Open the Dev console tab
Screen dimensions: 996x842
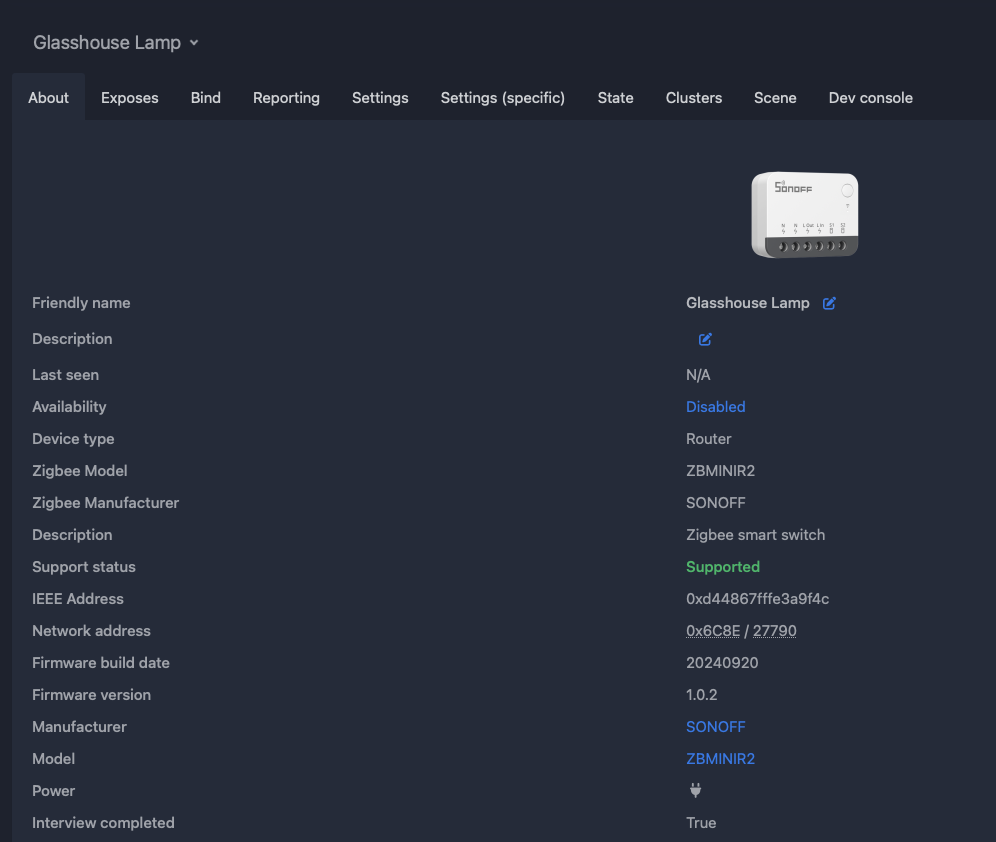tap(870, 98)
